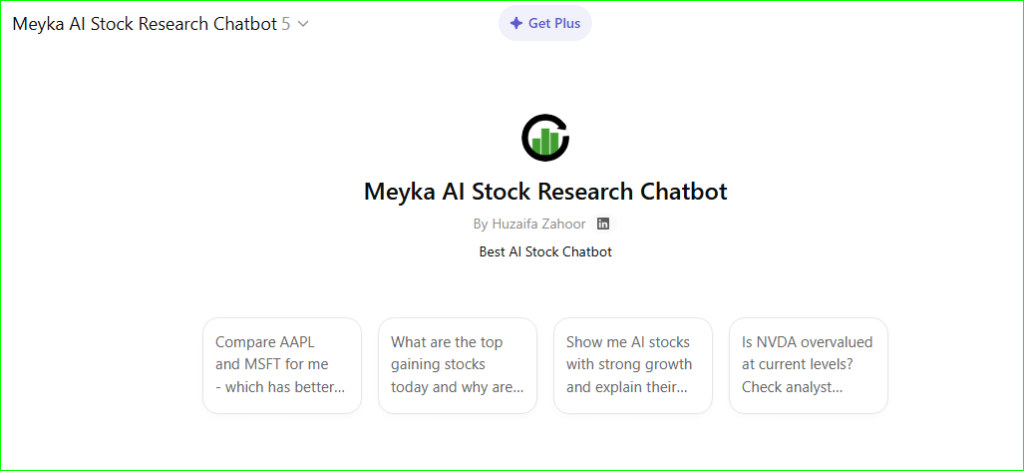Click the Meyka bar-chart logo icon
1024x471 pixels.
click(545, 138)
